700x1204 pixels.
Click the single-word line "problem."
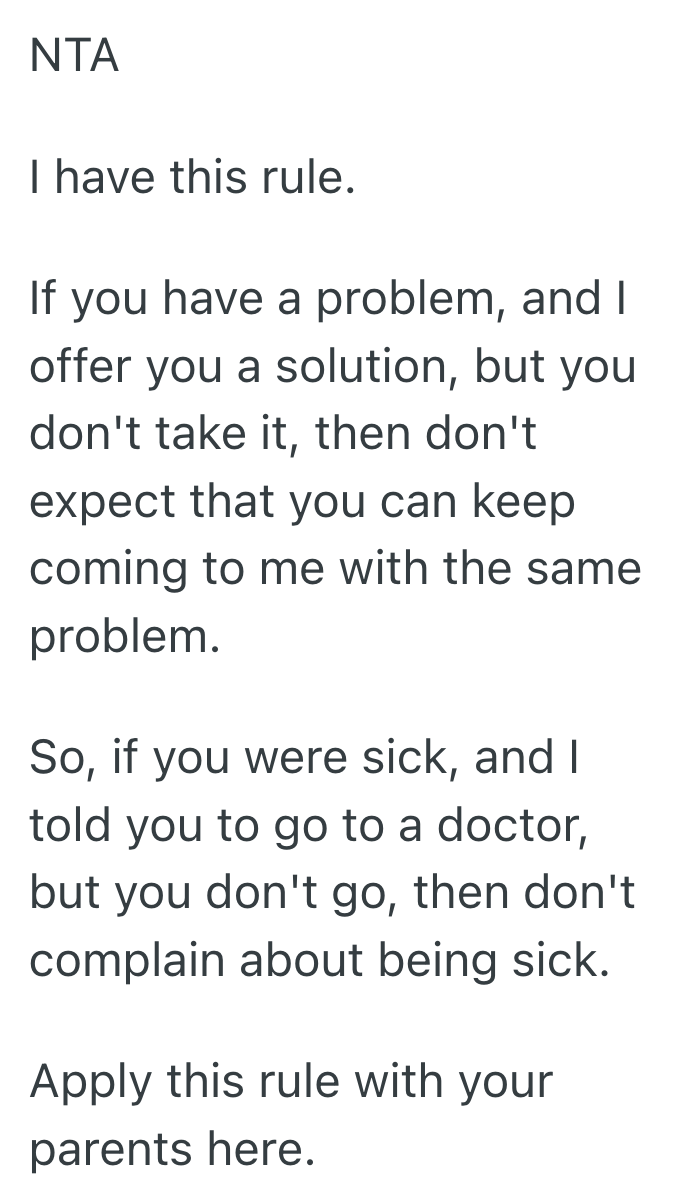(x=124, y=634)
